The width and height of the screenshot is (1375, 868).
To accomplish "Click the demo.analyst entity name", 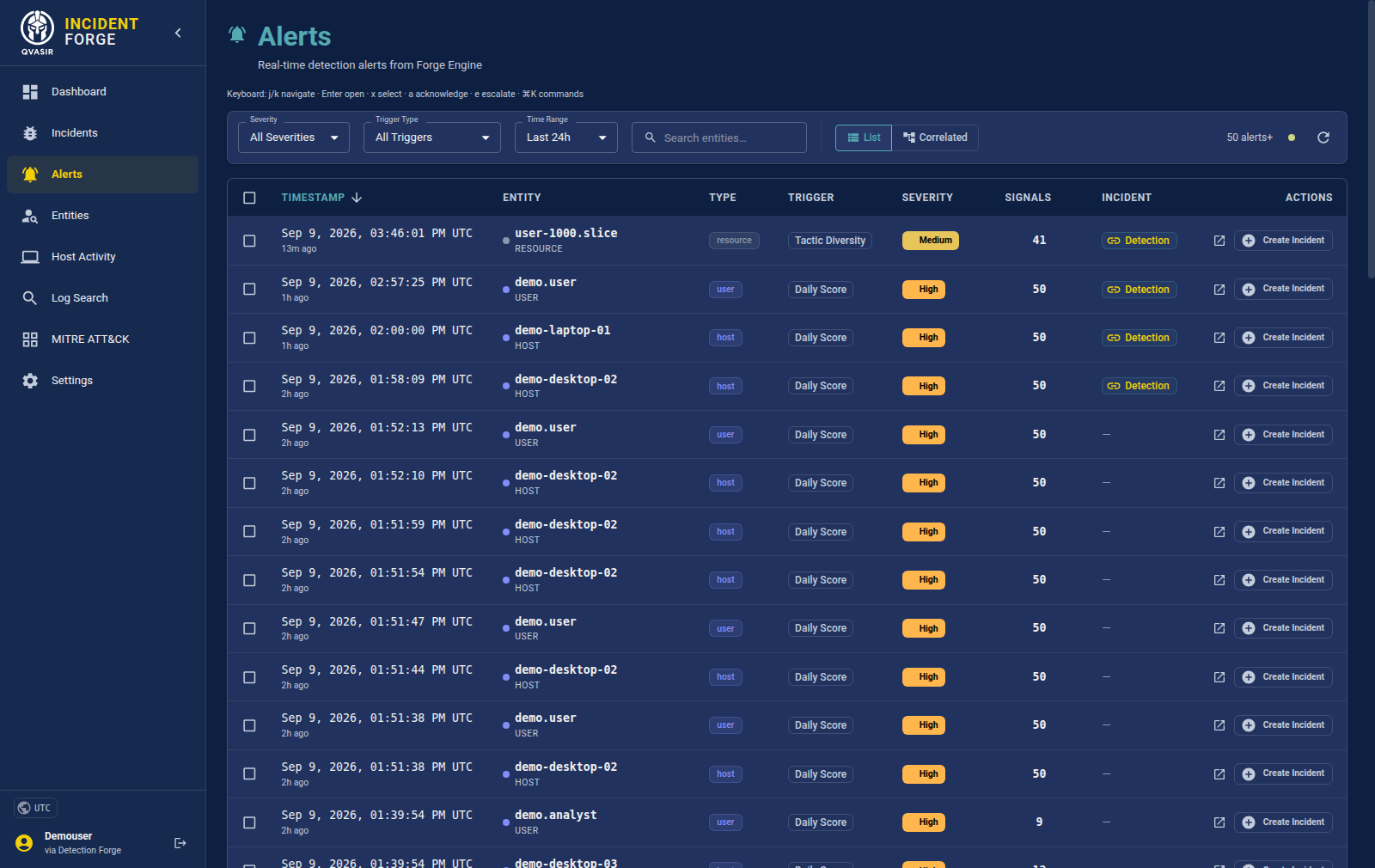I will 556,815.
